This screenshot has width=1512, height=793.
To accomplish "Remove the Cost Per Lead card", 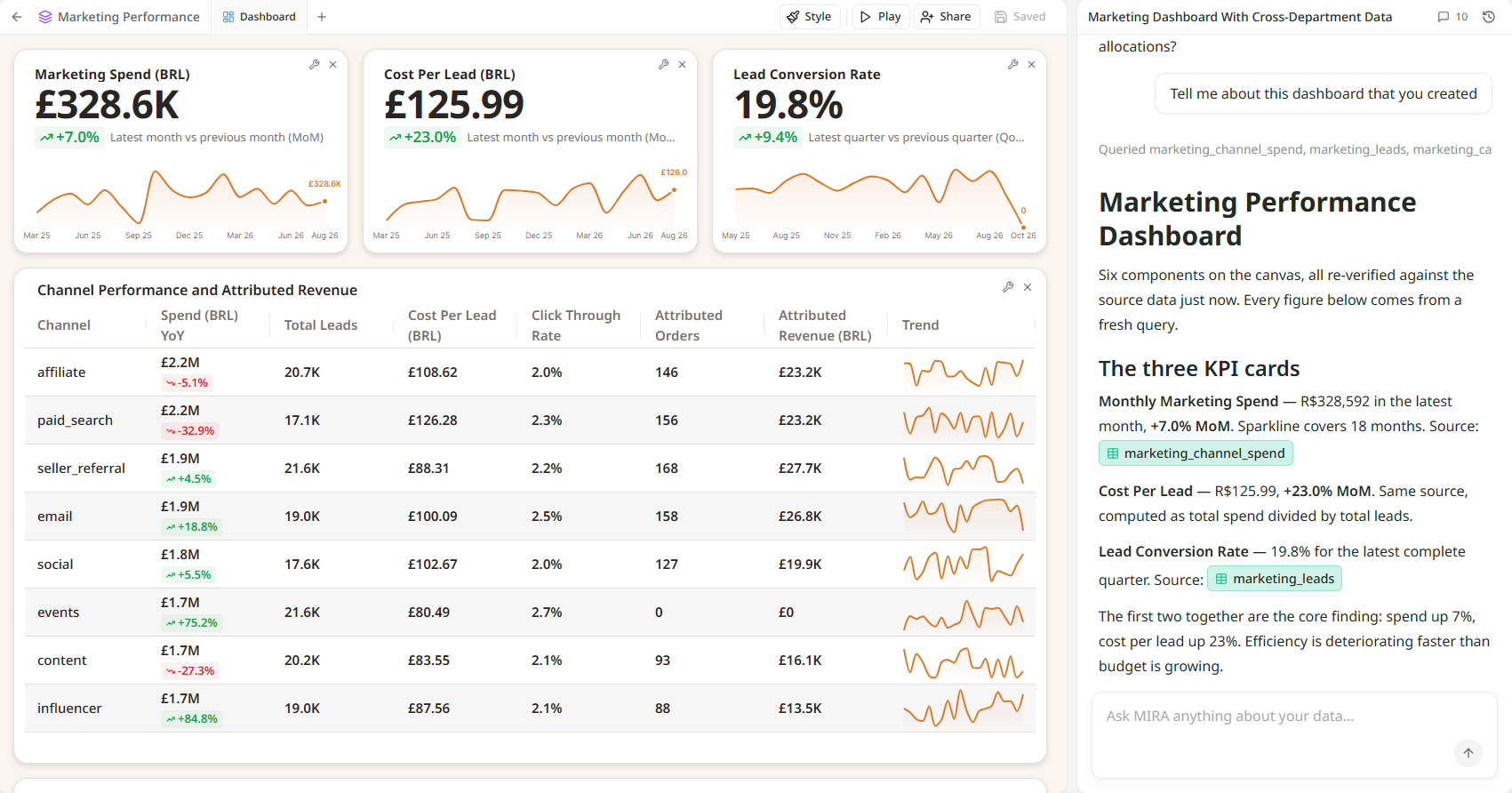I will coord(682,64).
